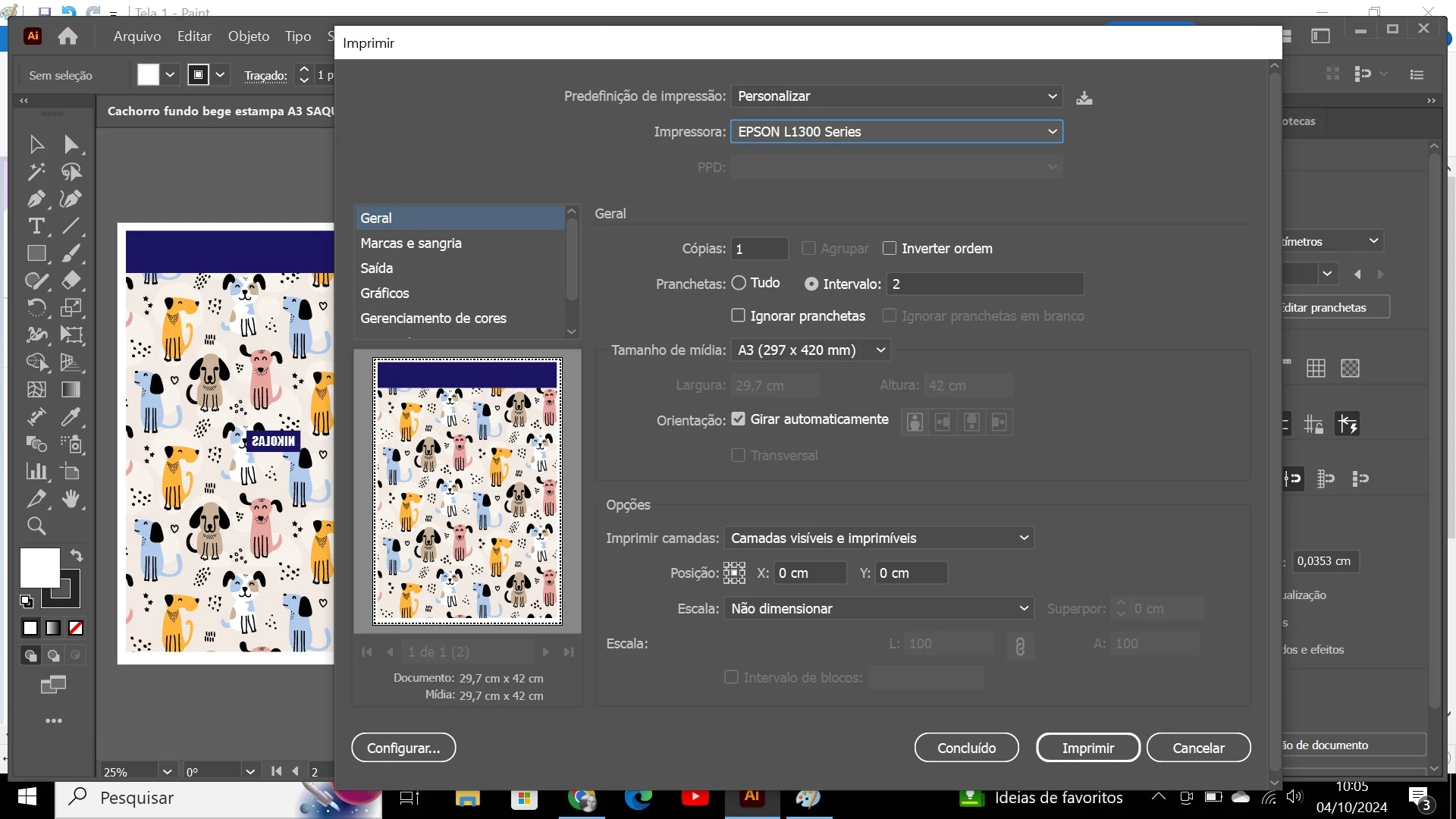
Task: Open the Imprimir camadas dropdown
Action: click(879, 538)
